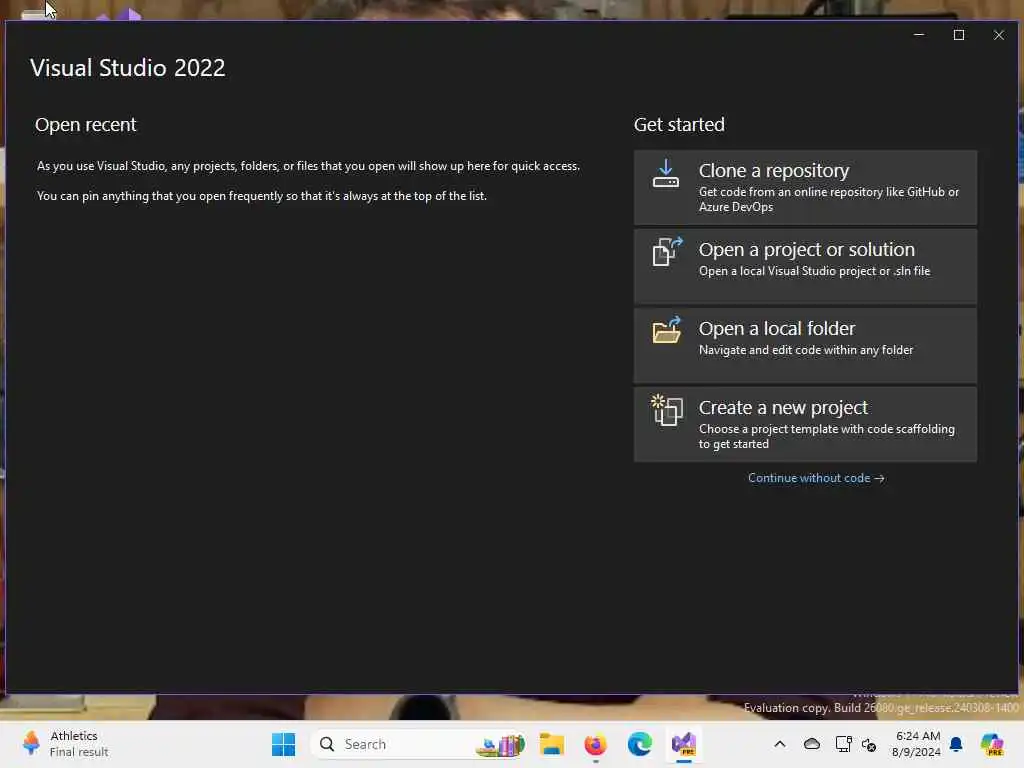1024x768 pixels.
Task: Open File Explorer from the taskbar
Action: coord(552,744)
